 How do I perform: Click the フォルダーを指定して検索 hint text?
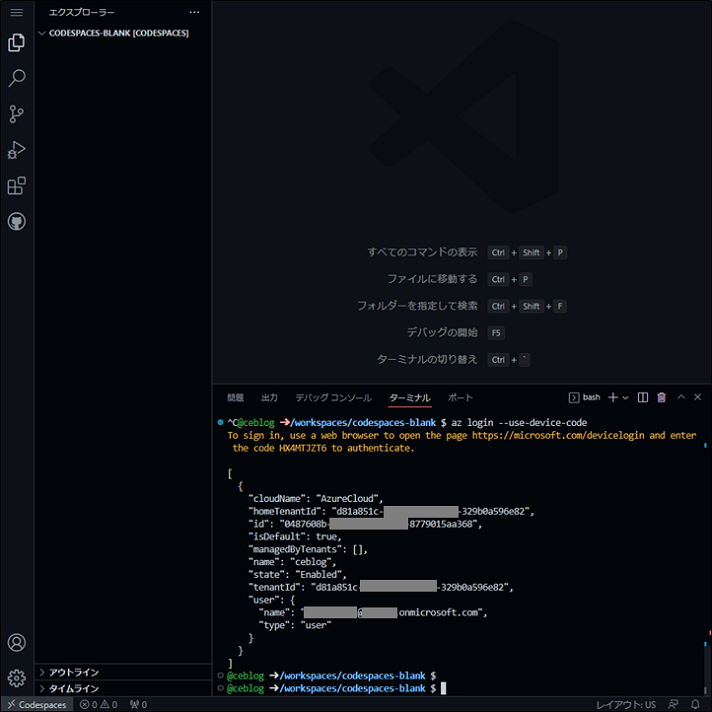tap(417, 306)
